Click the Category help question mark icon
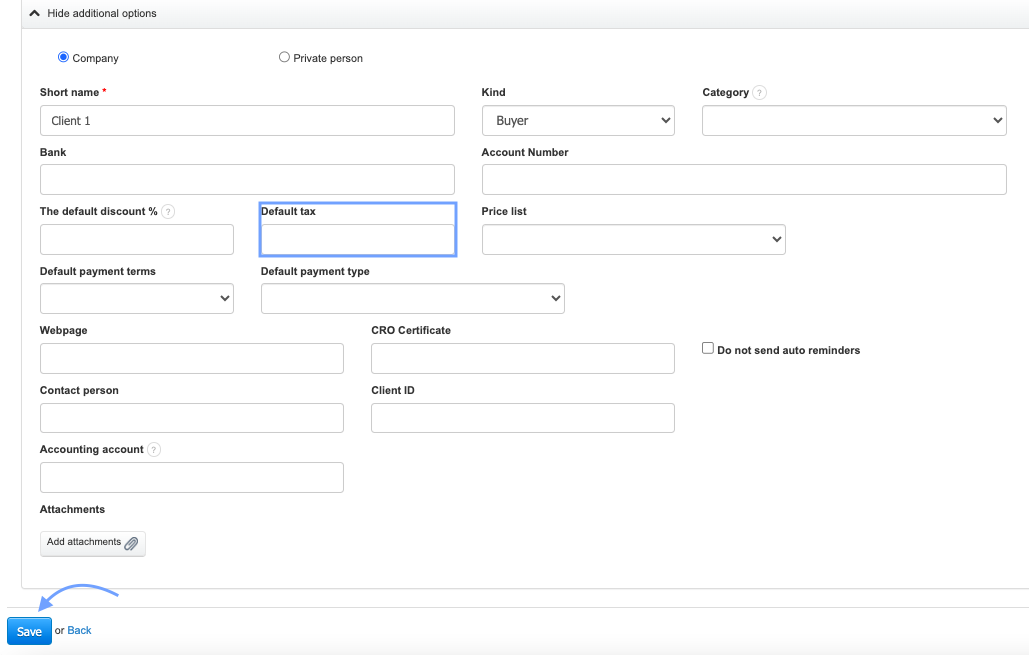1029x655 pixels. coord(760,93)
